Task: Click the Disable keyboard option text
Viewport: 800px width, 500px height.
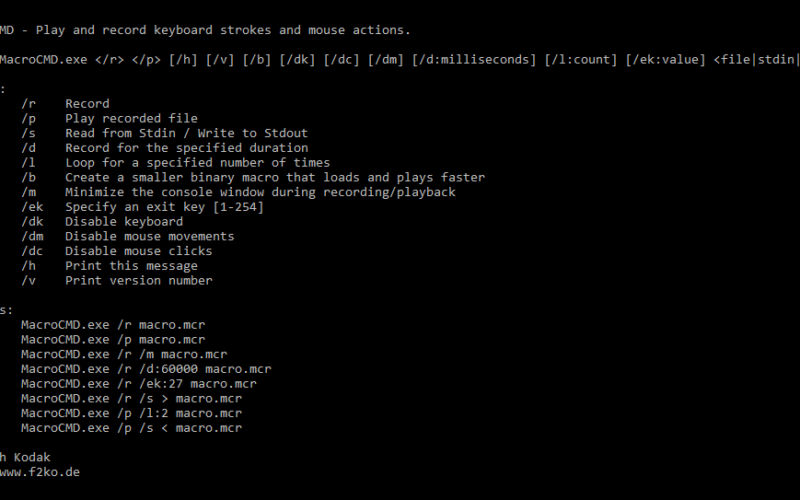Action: [x=124, y=221]
